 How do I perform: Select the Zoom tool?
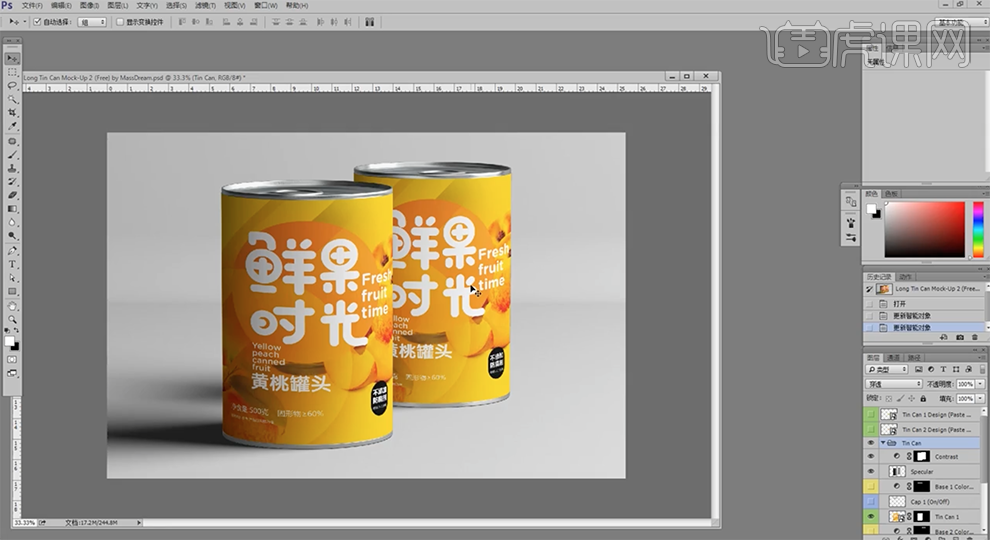[x=12, y=320]
